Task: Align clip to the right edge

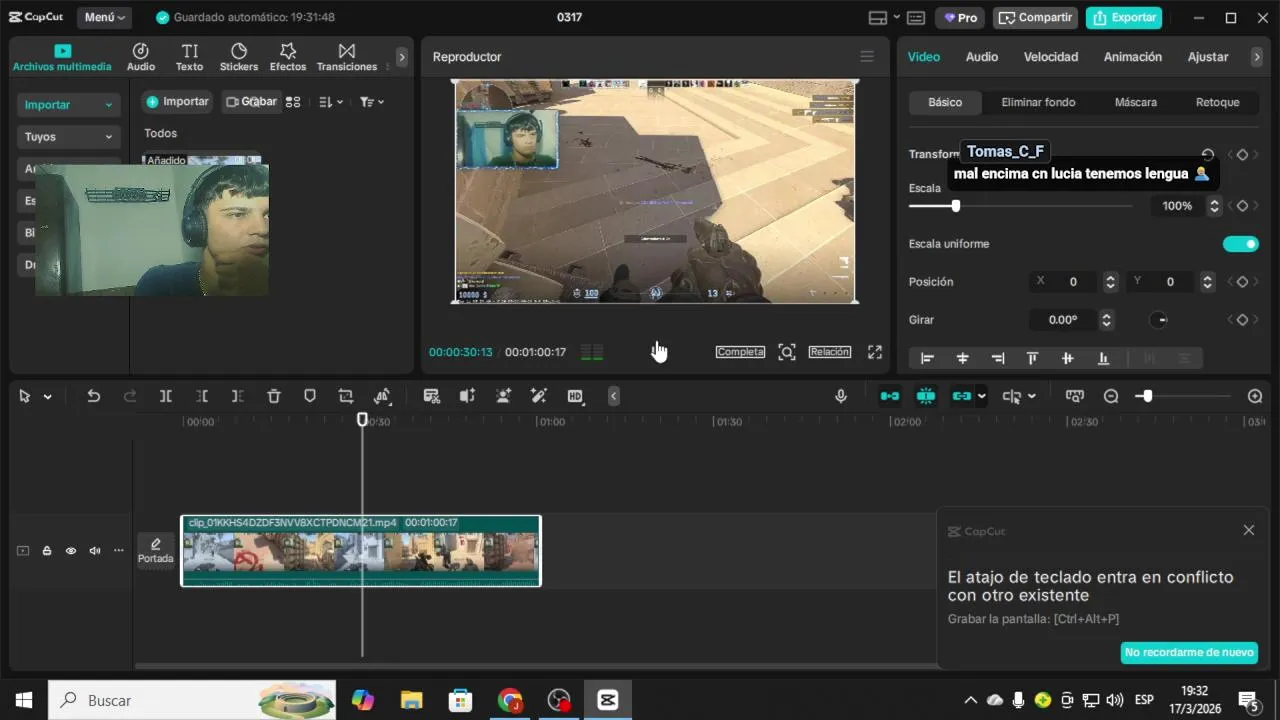Action: [998, 358]
